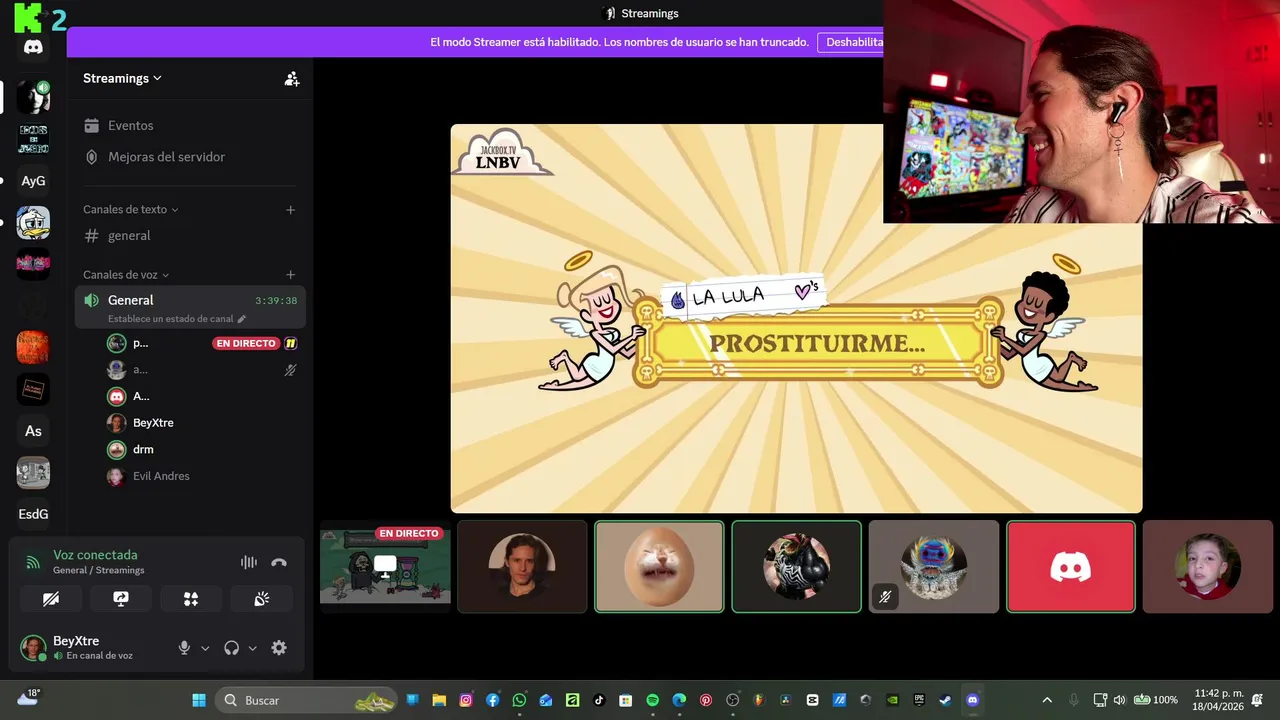Select the General voice channel
This screenshot has width=1280, height=720.
(x=190, y=307)
